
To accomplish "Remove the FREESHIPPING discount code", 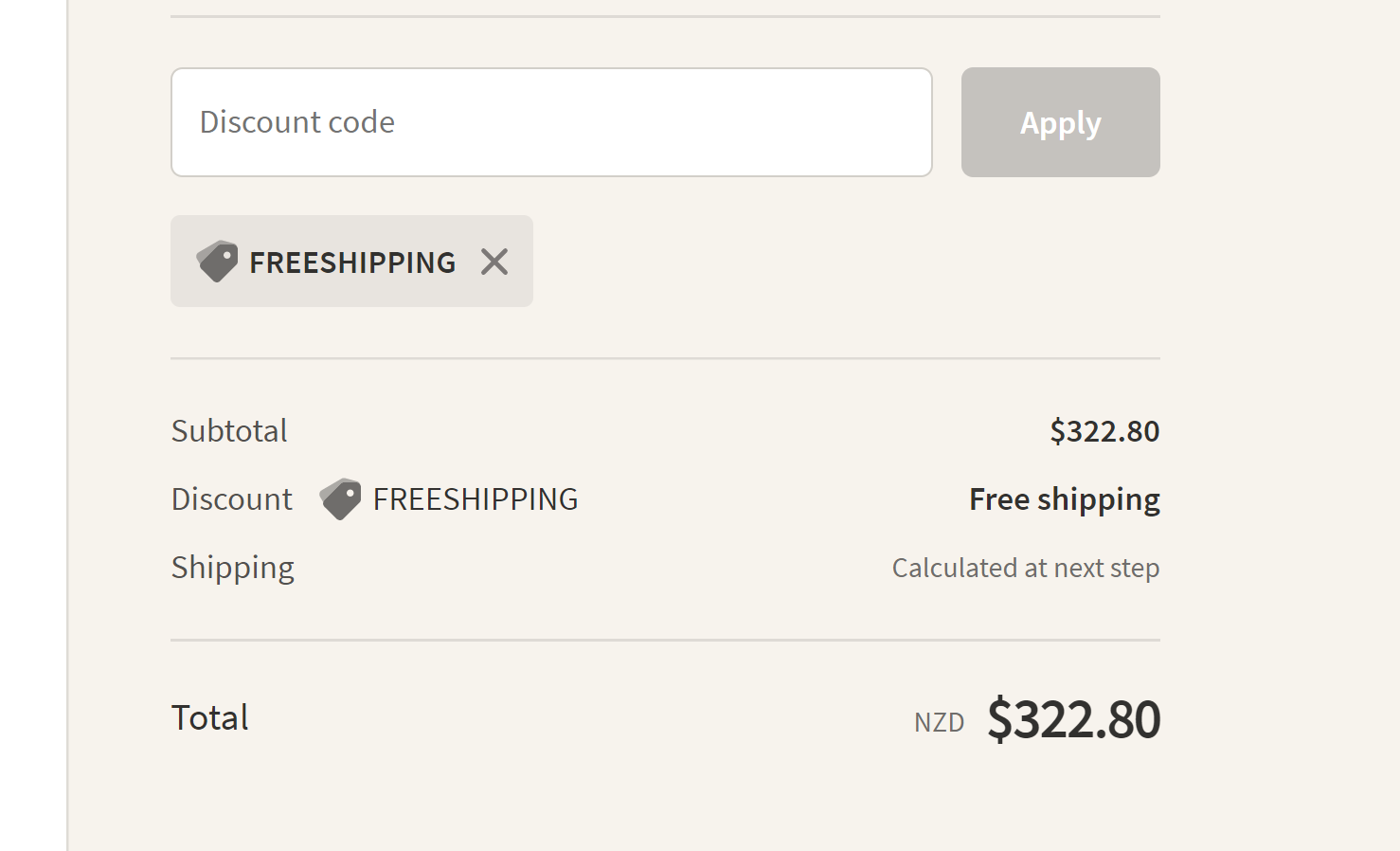I will [494, 261].
